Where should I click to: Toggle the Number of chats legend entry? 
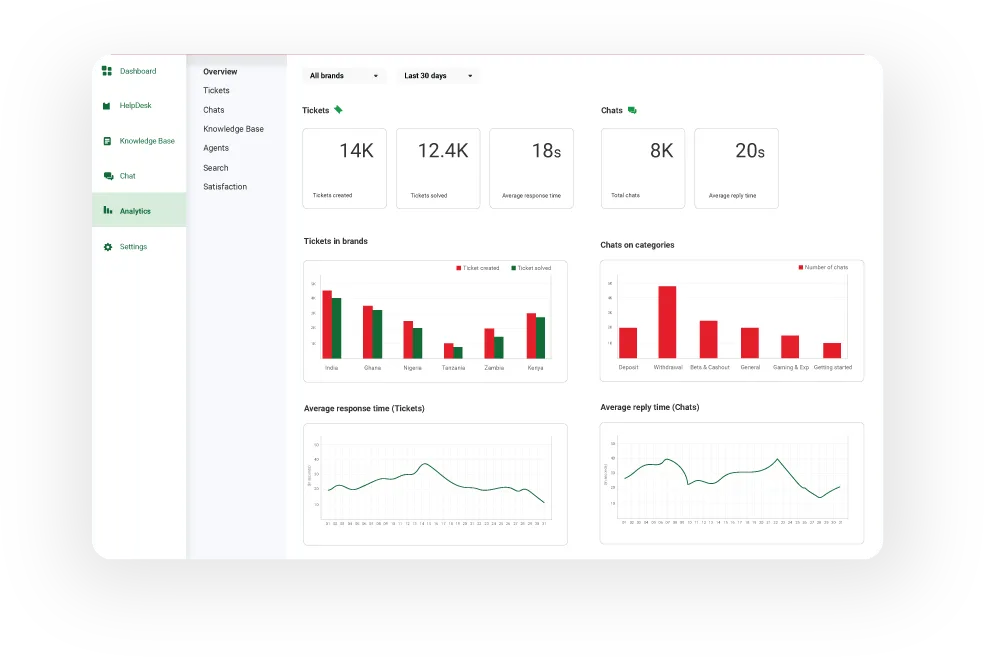823,267
